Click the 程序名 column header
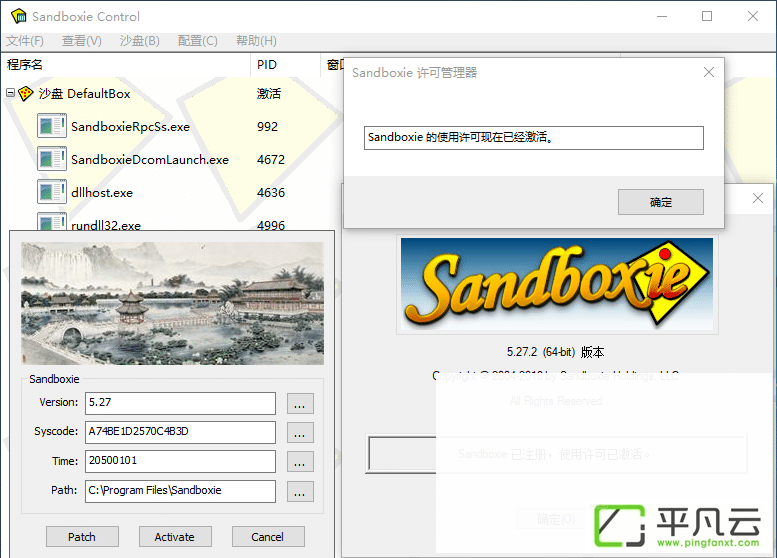777x558 pixels. (x=126, y=64)
